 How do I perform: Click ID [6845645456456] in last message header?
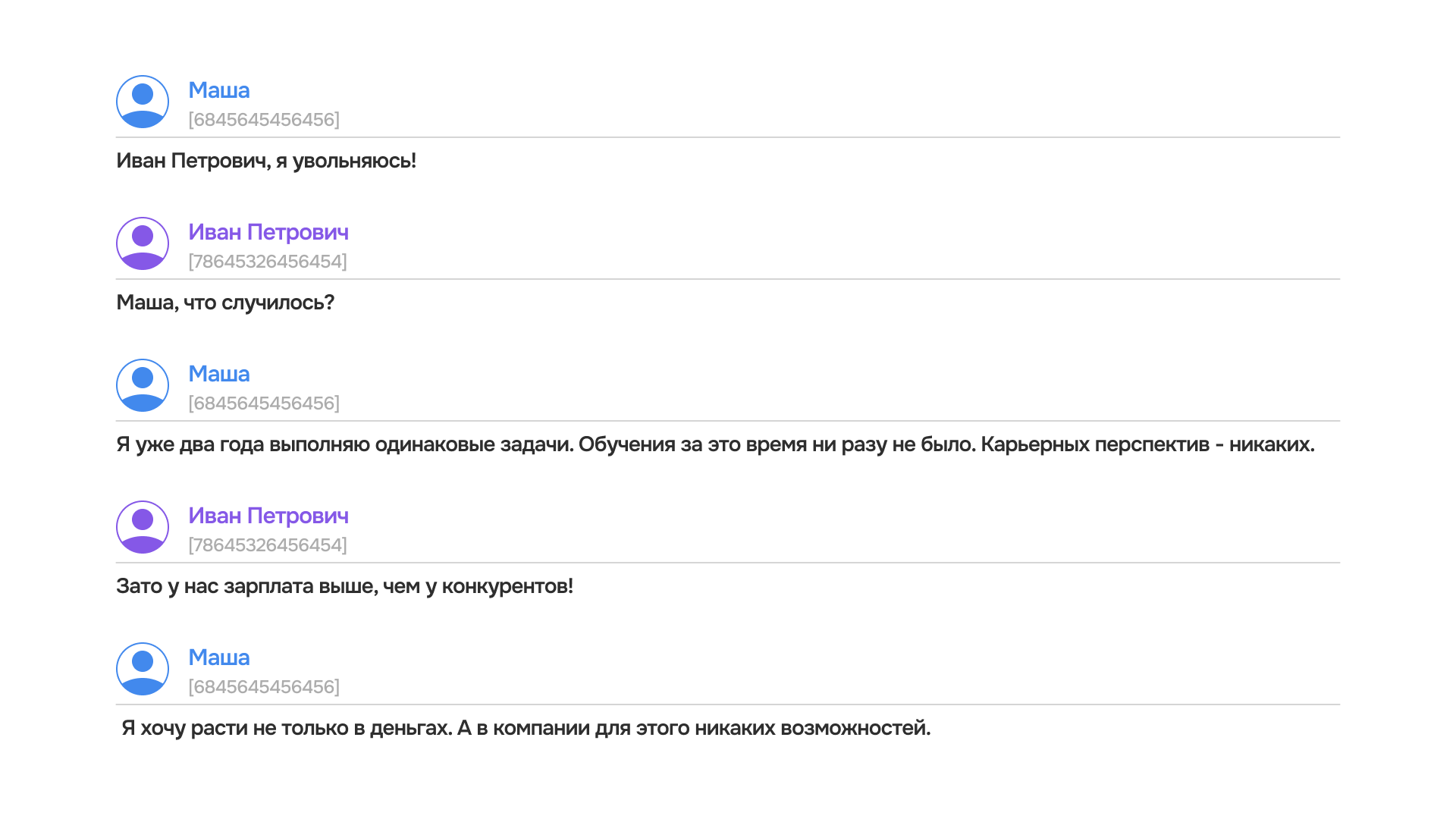[x=264, y=686]
